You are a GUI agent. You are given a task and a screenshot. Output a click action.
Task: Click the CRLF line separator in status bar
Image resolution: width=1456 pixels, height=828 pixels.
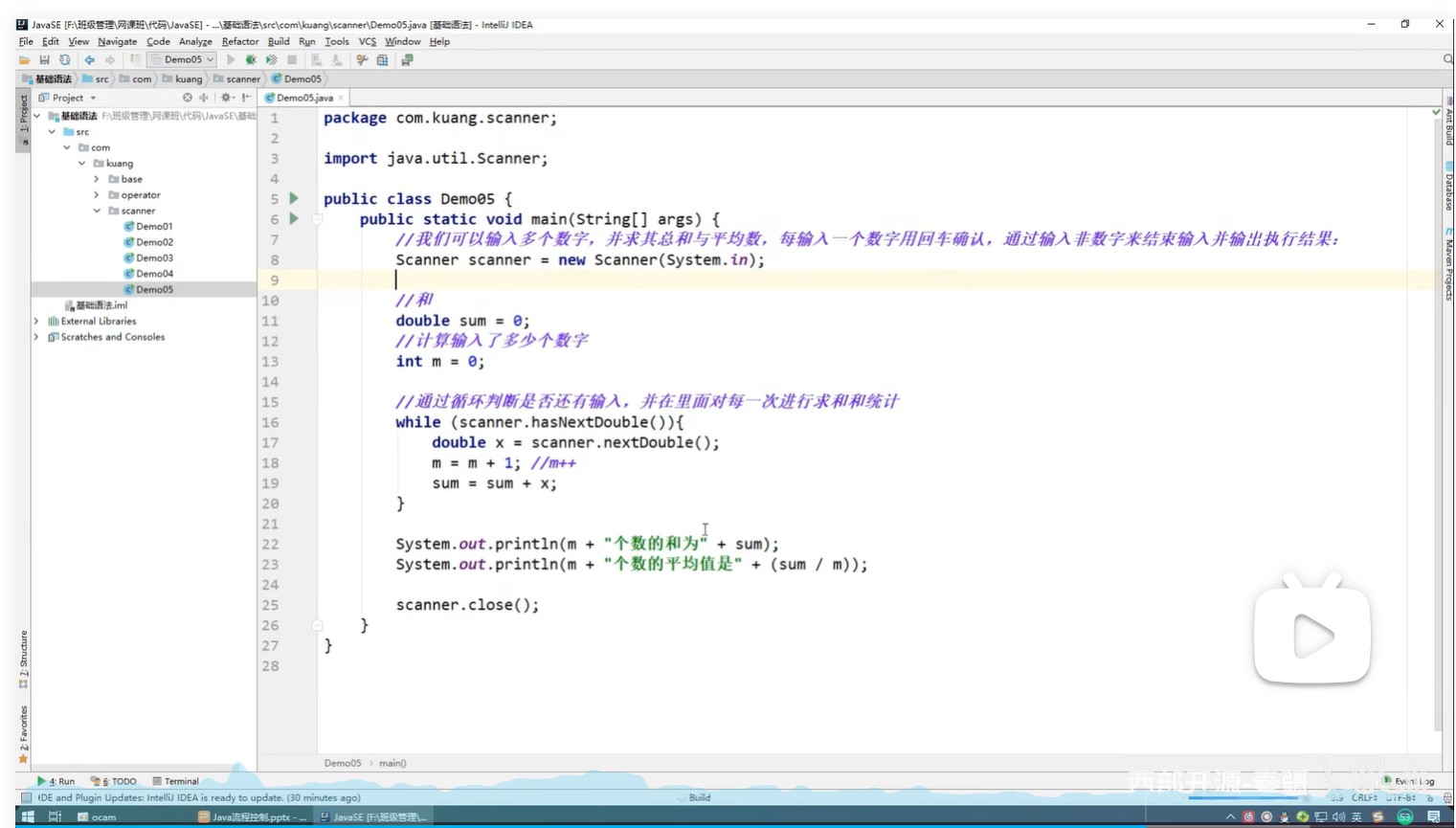1364,797
